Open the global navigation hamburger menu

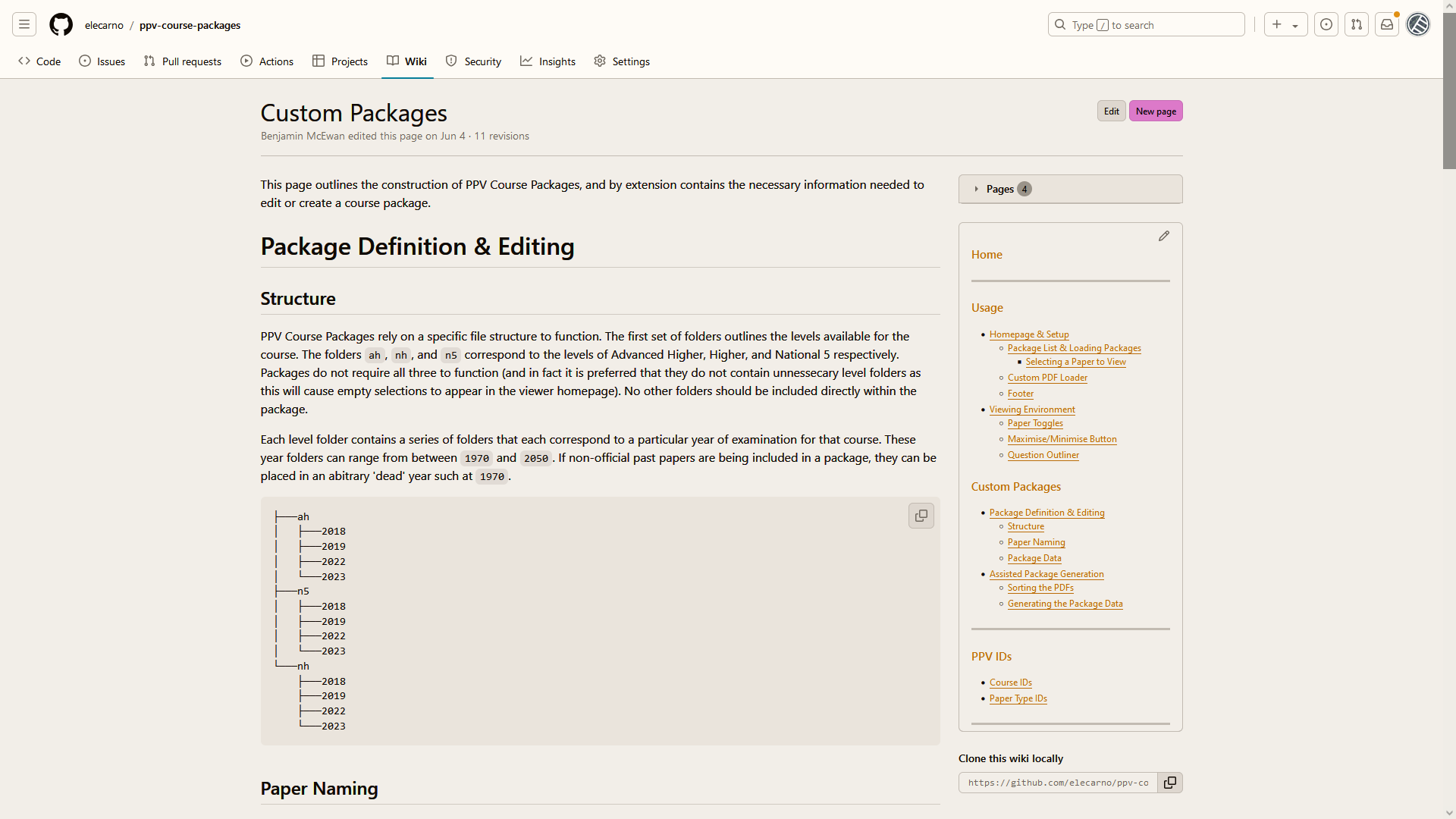(24, 24)
